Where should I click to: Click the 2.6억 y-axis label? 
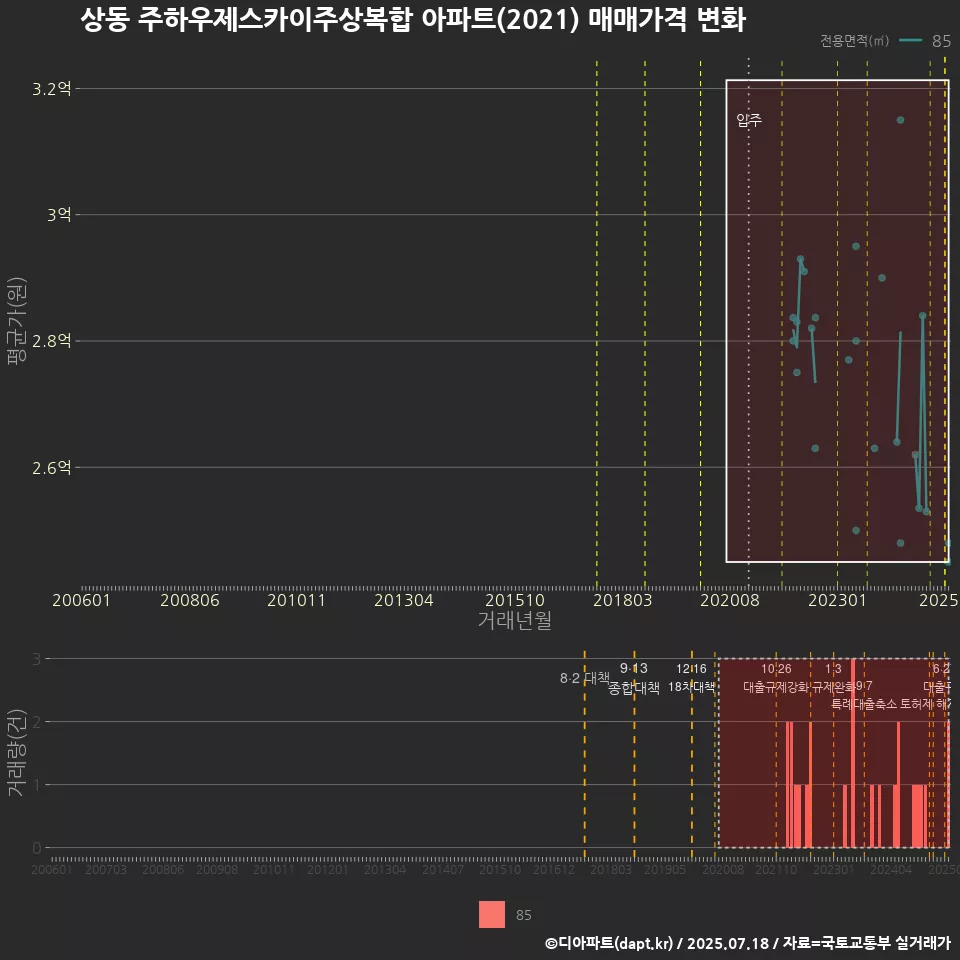(x=51, y=468)
